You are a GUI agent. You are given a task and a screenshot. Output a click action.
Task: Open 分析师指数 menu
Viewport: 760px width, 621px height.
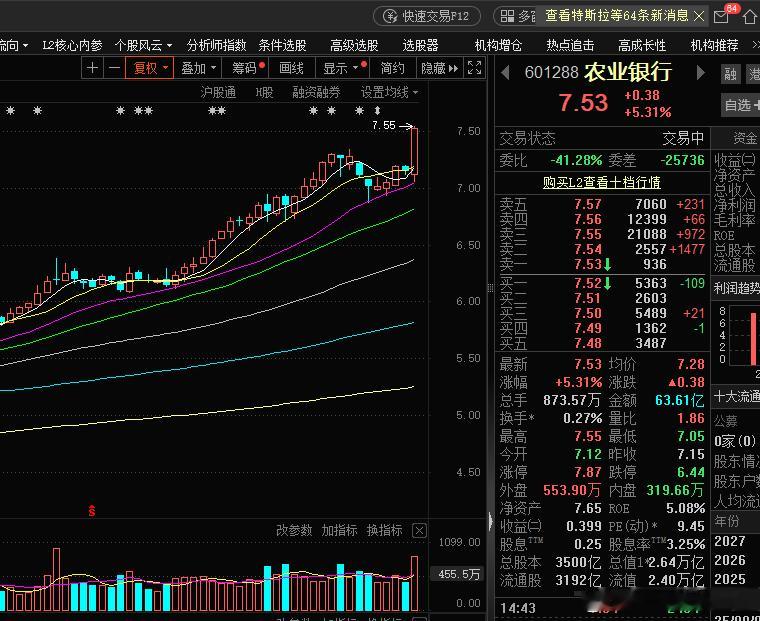coord(217,46)
